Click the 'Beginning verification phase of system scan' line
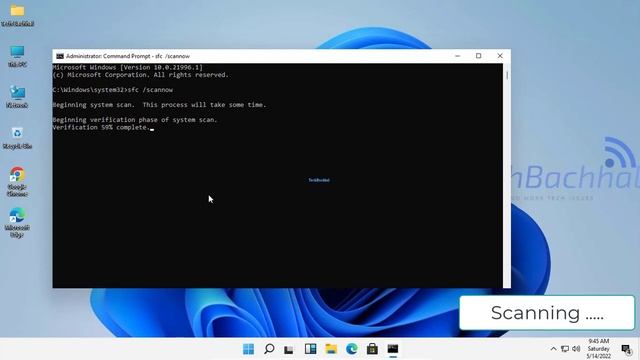 click(135, 120)
